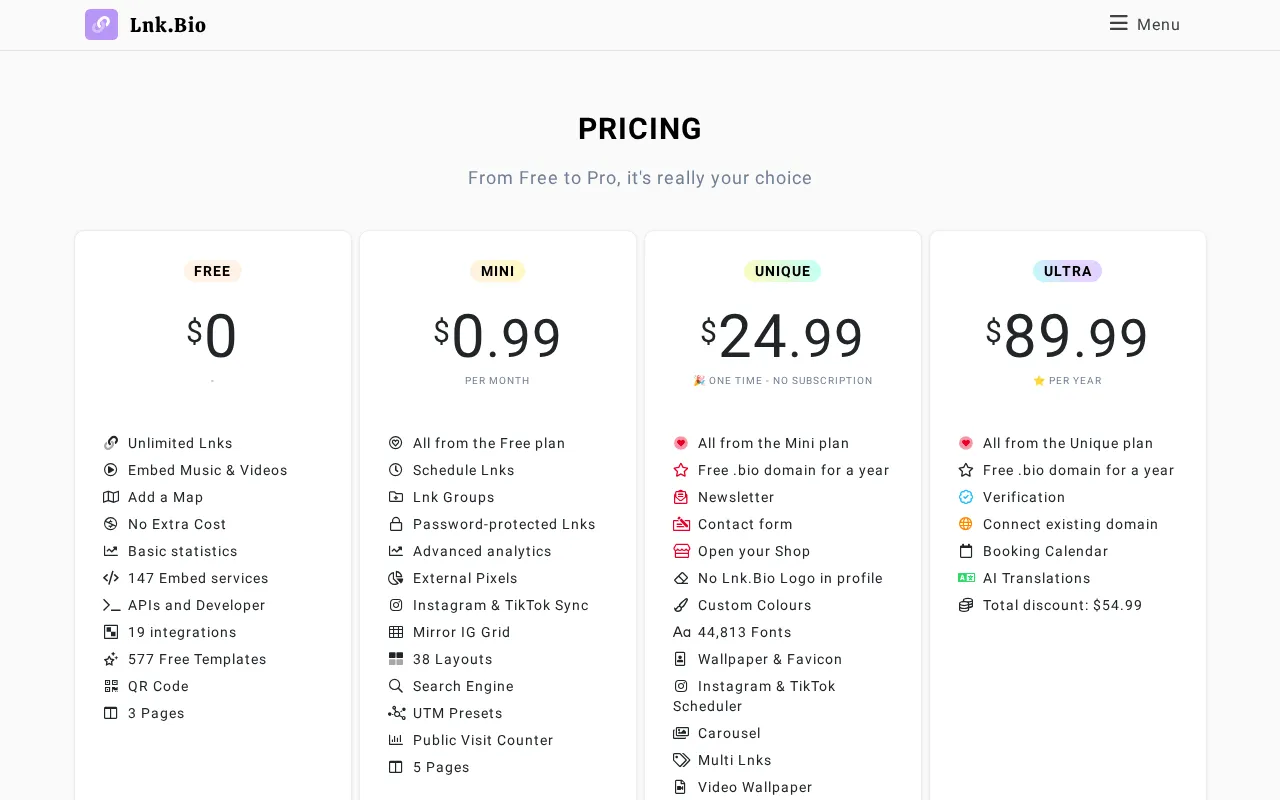Click '3 Pages' feature text

tap(156, 713)
